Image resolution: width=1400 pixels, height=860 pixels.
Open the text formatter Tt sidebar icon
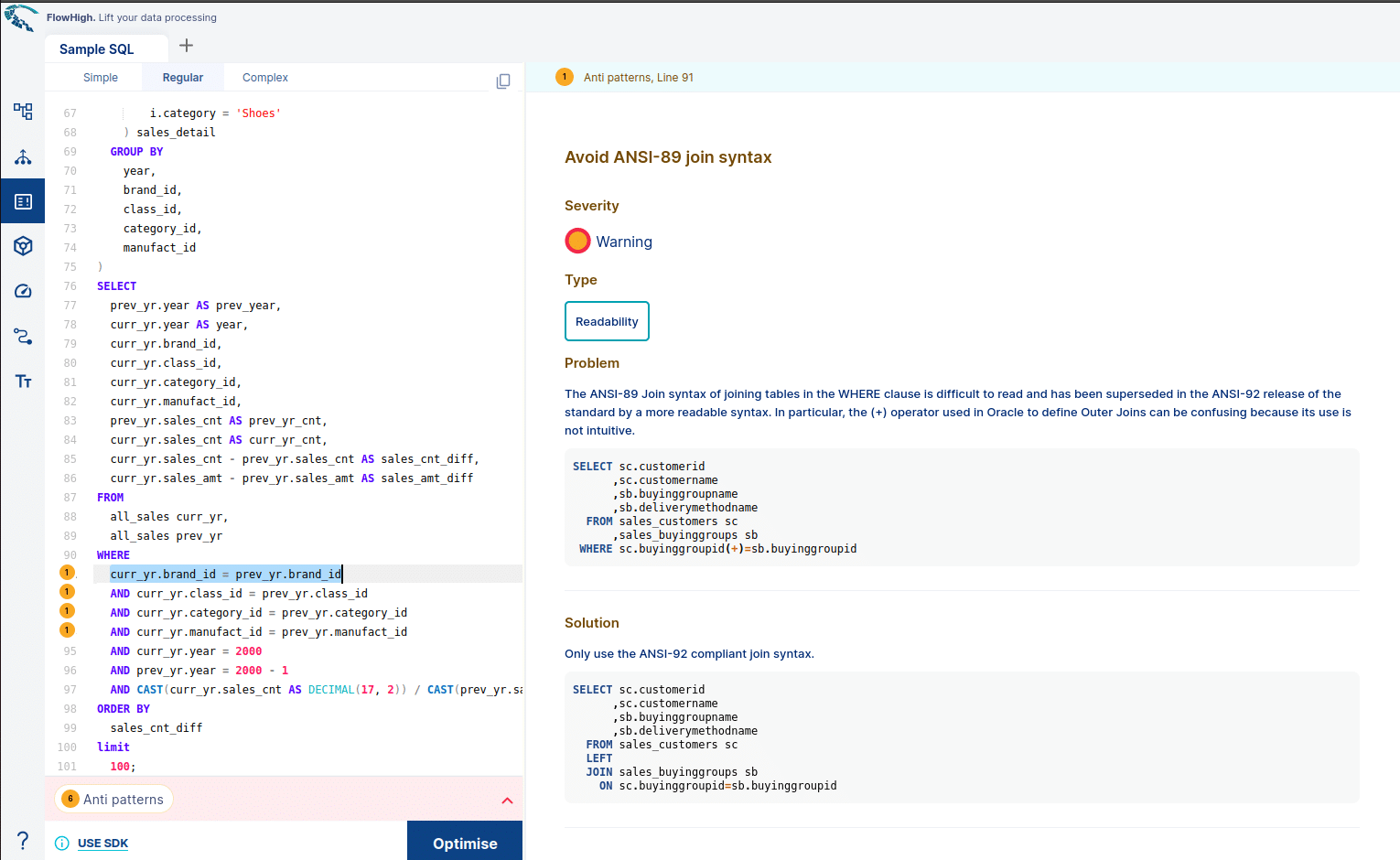click(23, 381)
